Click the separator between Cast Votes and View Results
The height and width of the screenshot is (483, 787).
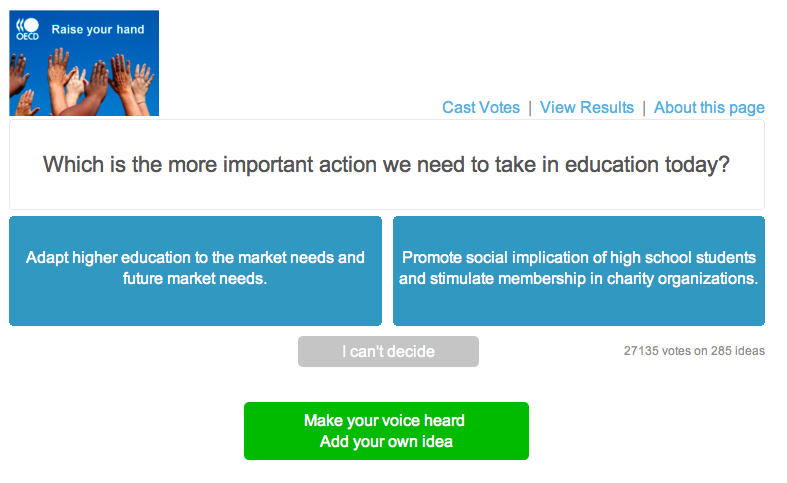pyautogui.click(x=530, y=108)
